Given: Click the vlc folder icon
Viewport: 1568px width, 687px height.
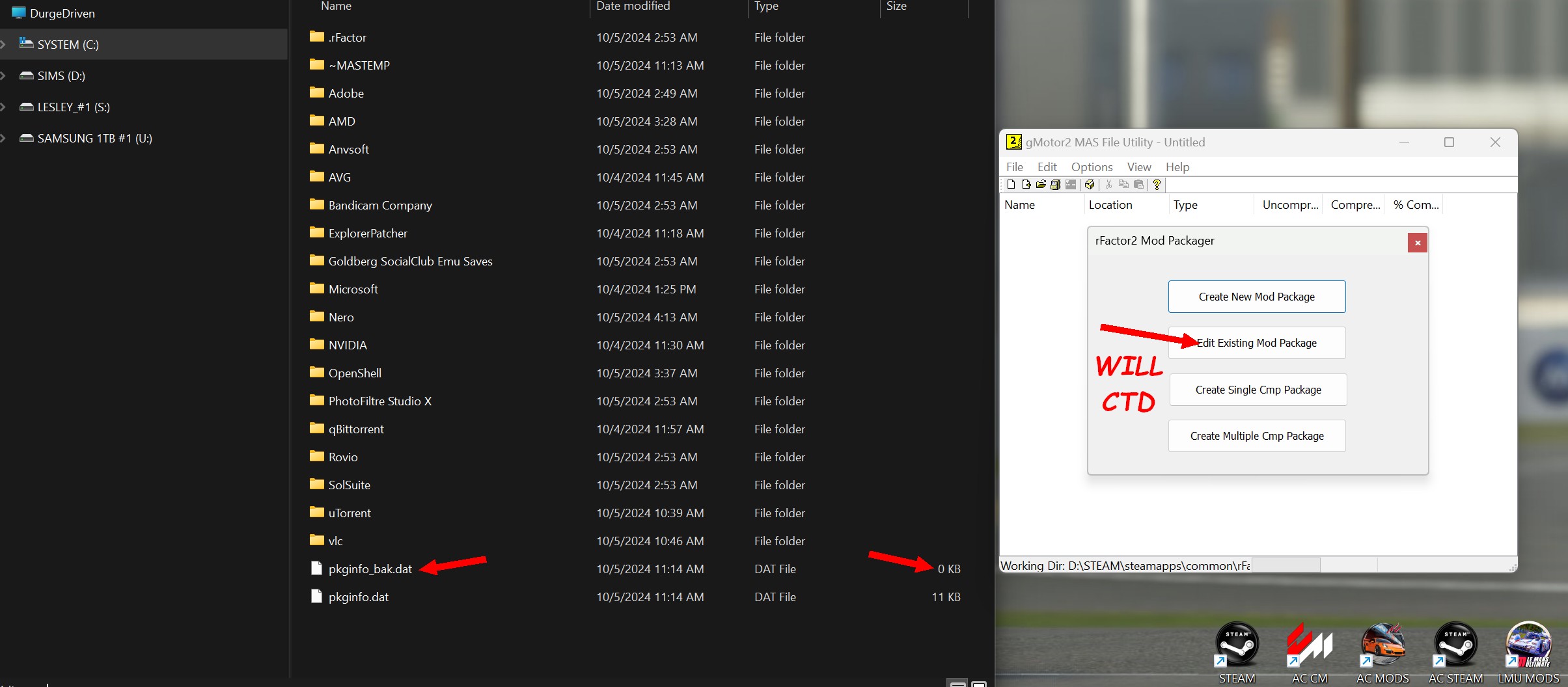Looking at the screenshot, I should point(317,540).
